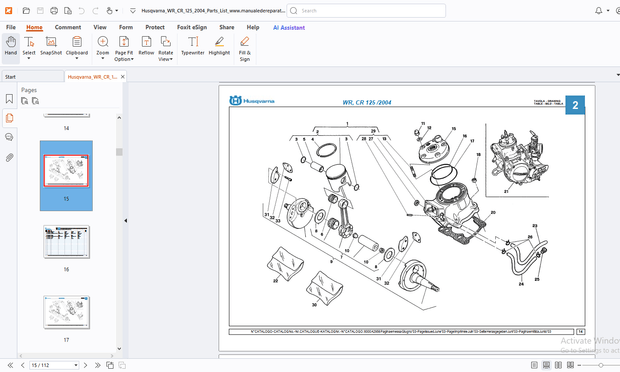The height and width of the screenshot is (372, 620).
Task: Open the Foxit eSign tab
Action: pyautogui.click(x=192, y=27)
